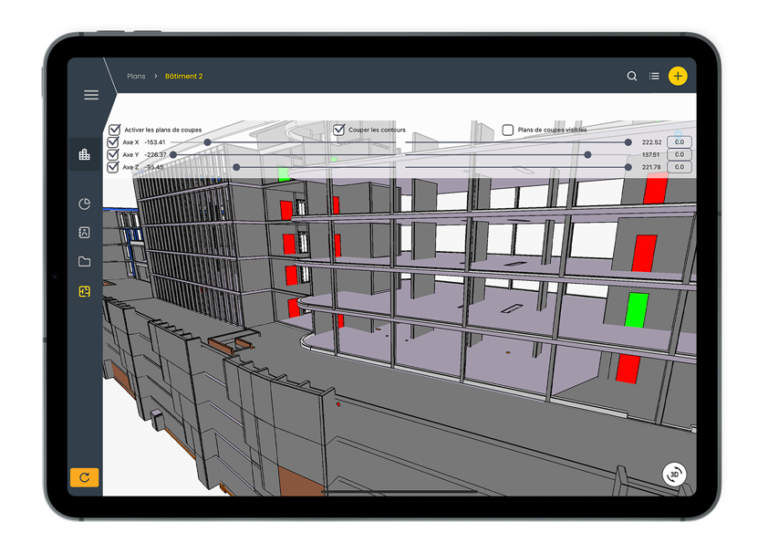Viewport: 768px width, 543px height.
Task: Click the Axe Y 0.0 input field
Action: 679,154
